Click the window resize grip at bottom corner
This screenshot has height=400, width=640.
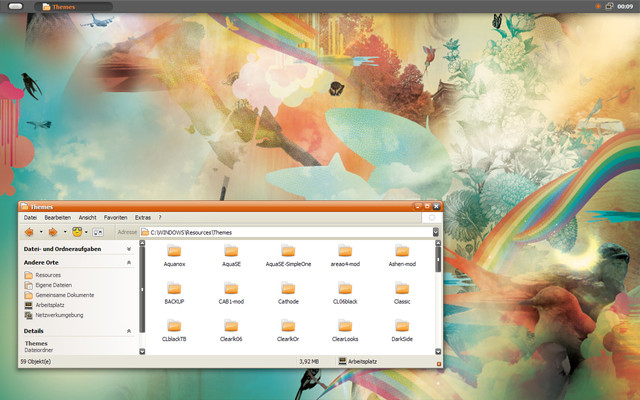click(x=439, y=363)
